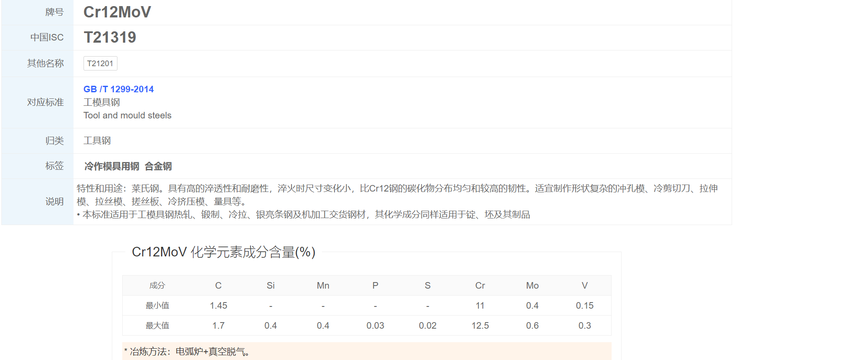Image resolution: width=860 pixels, height=360 pixels.
Task: Click the 对应标准 row label
Action: 46,102
